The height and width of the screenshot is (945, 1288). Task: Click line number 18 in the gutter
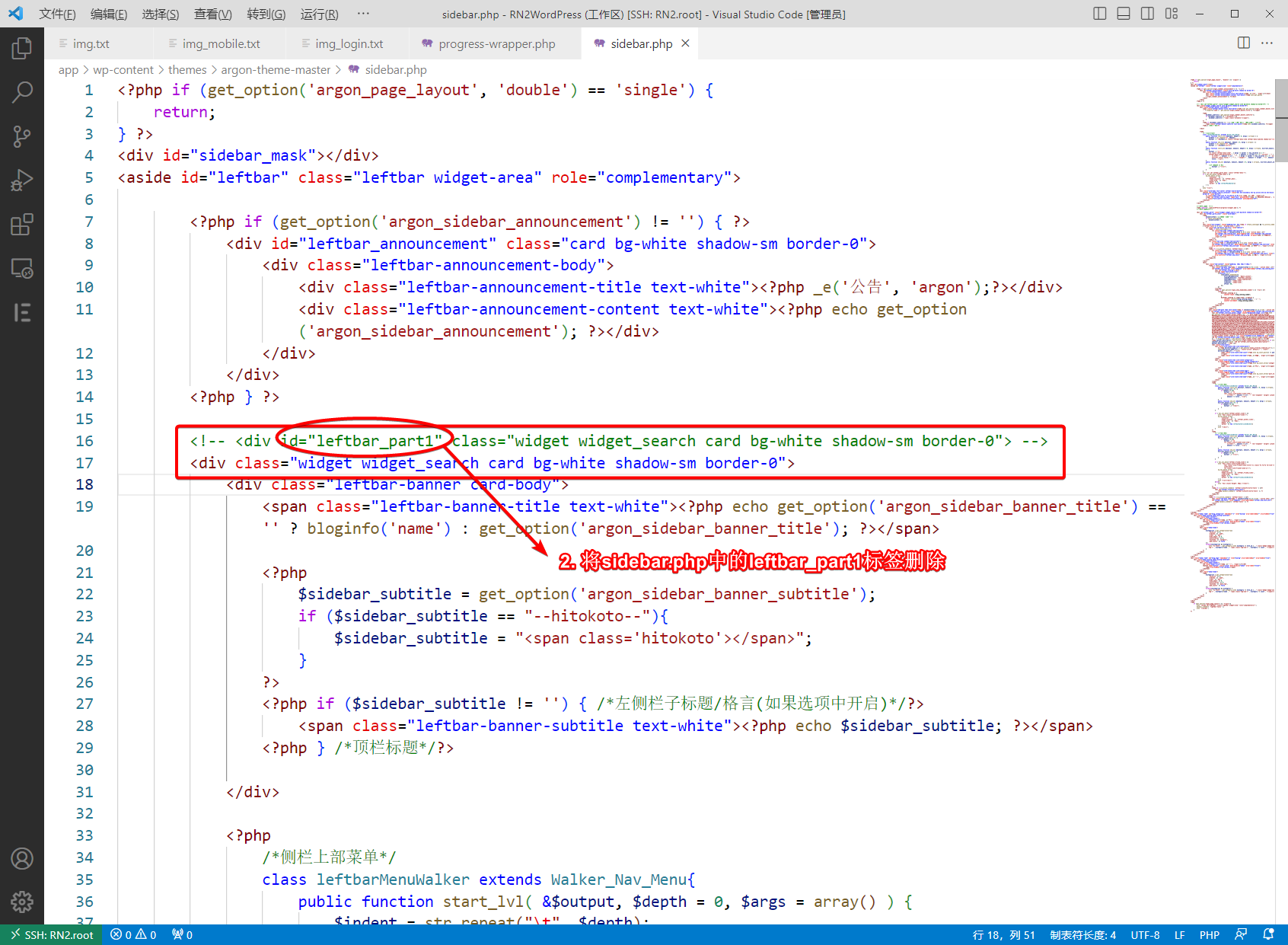(84, 484)
